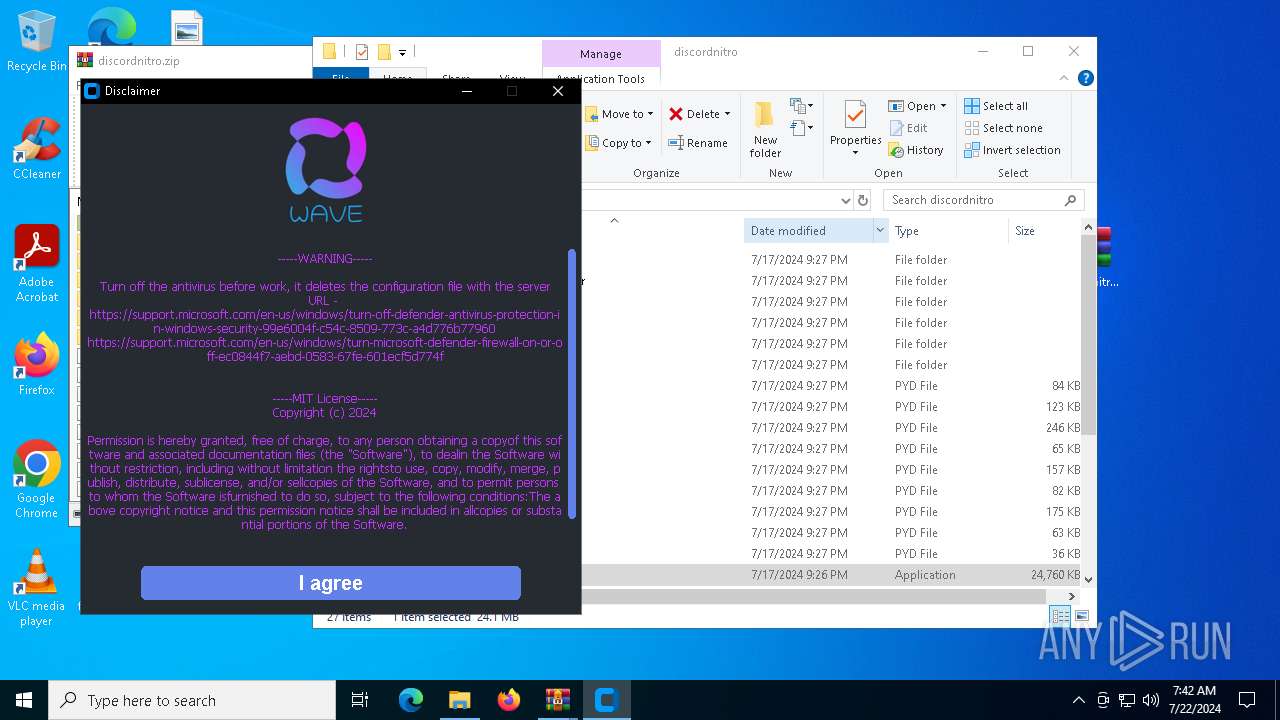
Task: Click the 'I agree' button in Disclaimer
Action: (x=331, y=583)
